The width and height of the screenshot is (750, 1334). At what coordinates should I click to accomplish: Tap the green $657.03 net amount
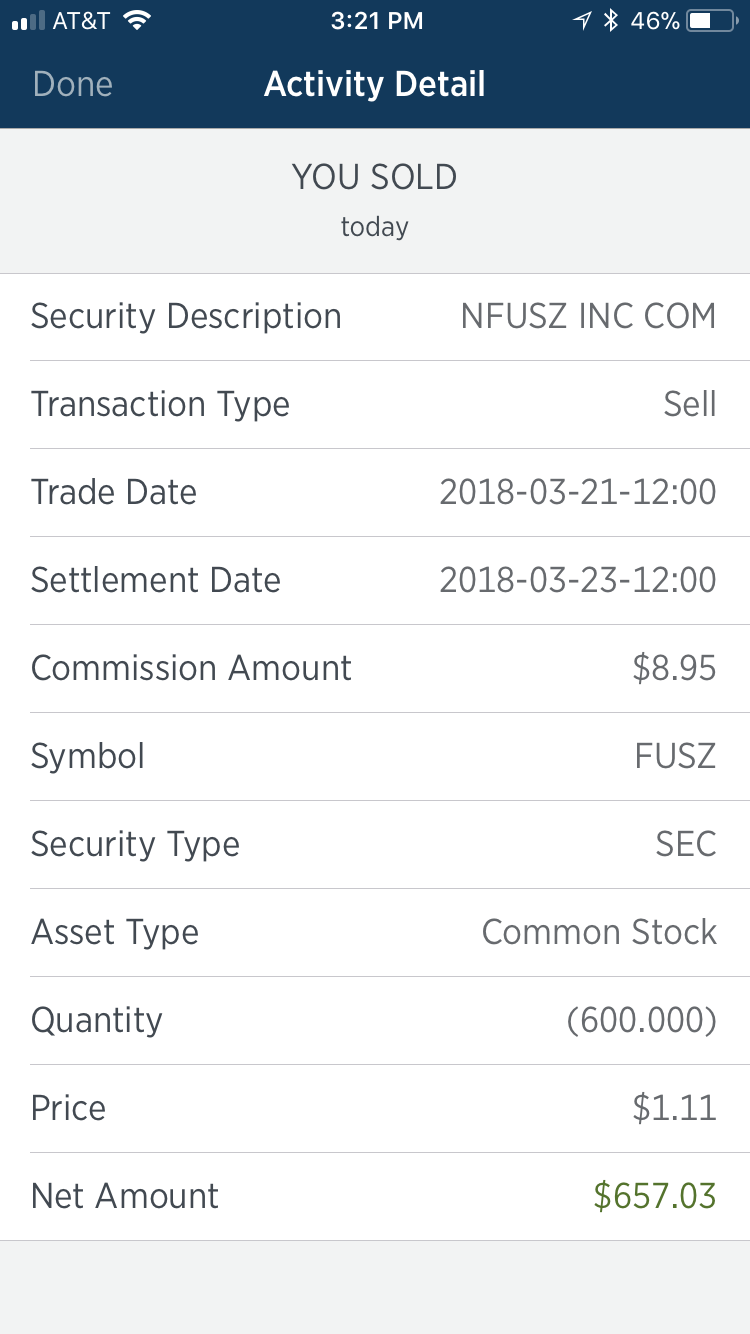point(655,1197)
